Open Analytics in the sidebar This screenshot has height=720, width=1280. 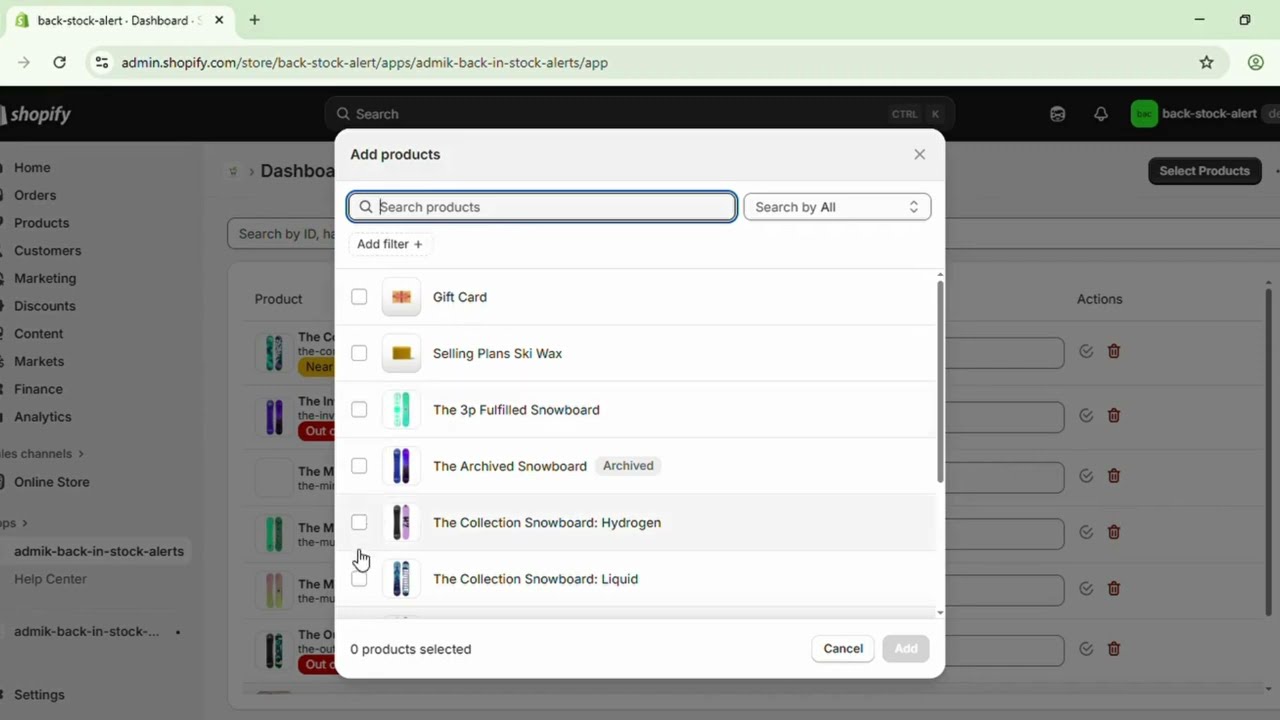[42, 417]
